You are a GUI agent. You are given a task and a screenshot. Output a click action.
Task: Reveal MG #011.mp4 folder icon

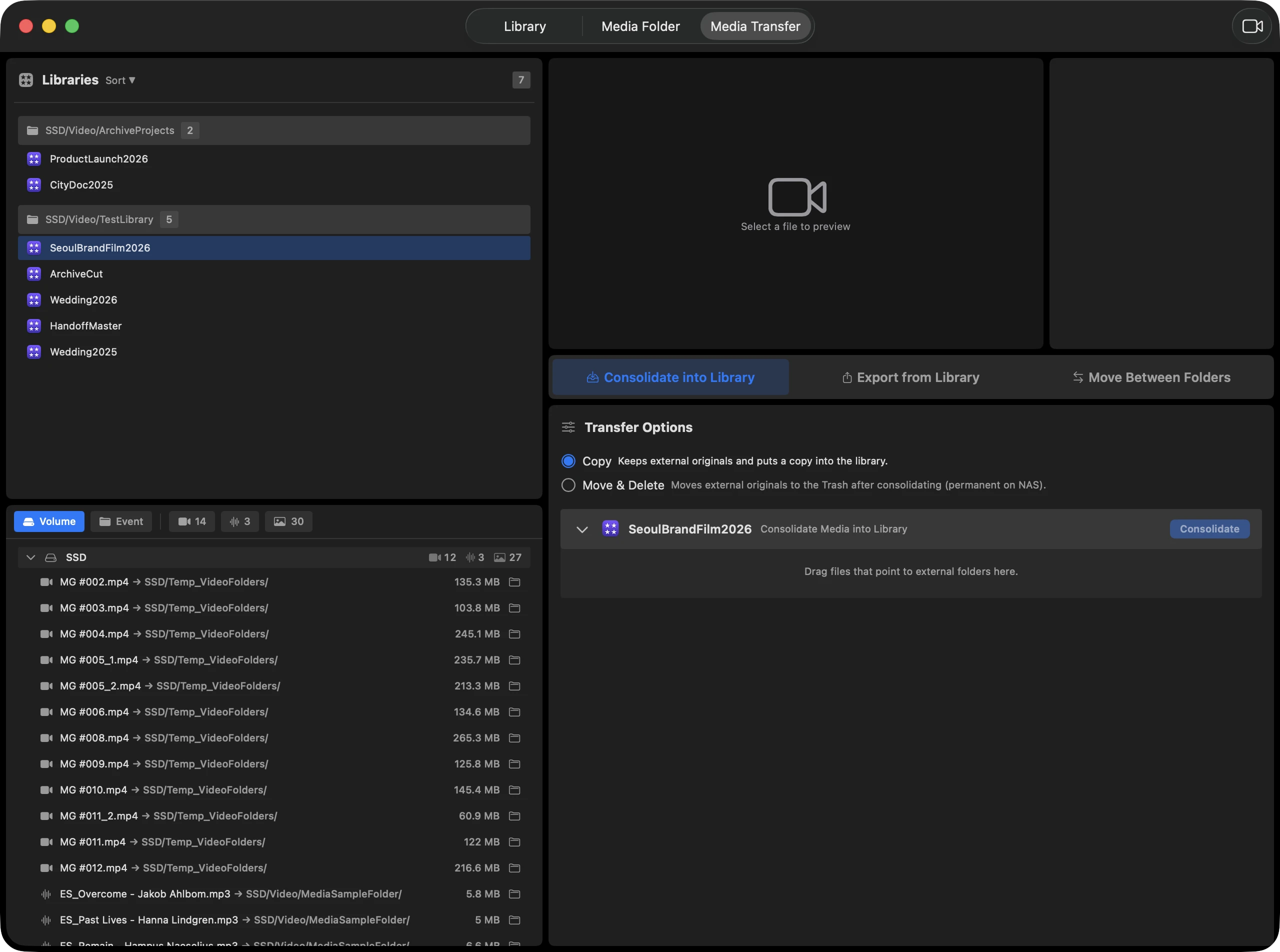coord(514,842)
